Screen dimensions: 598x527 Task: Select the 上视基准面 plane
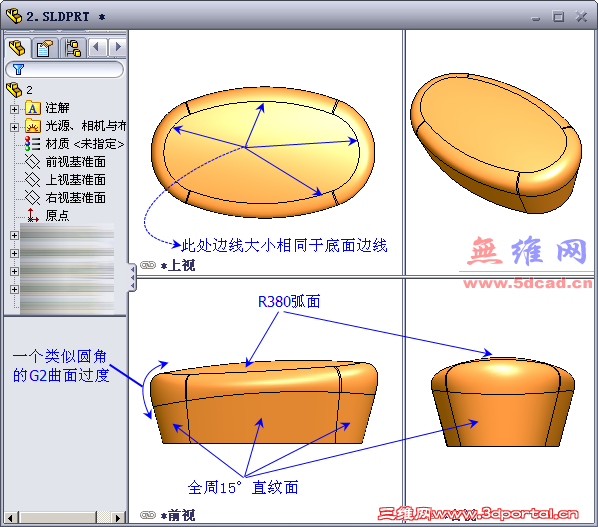pos(76,180)
